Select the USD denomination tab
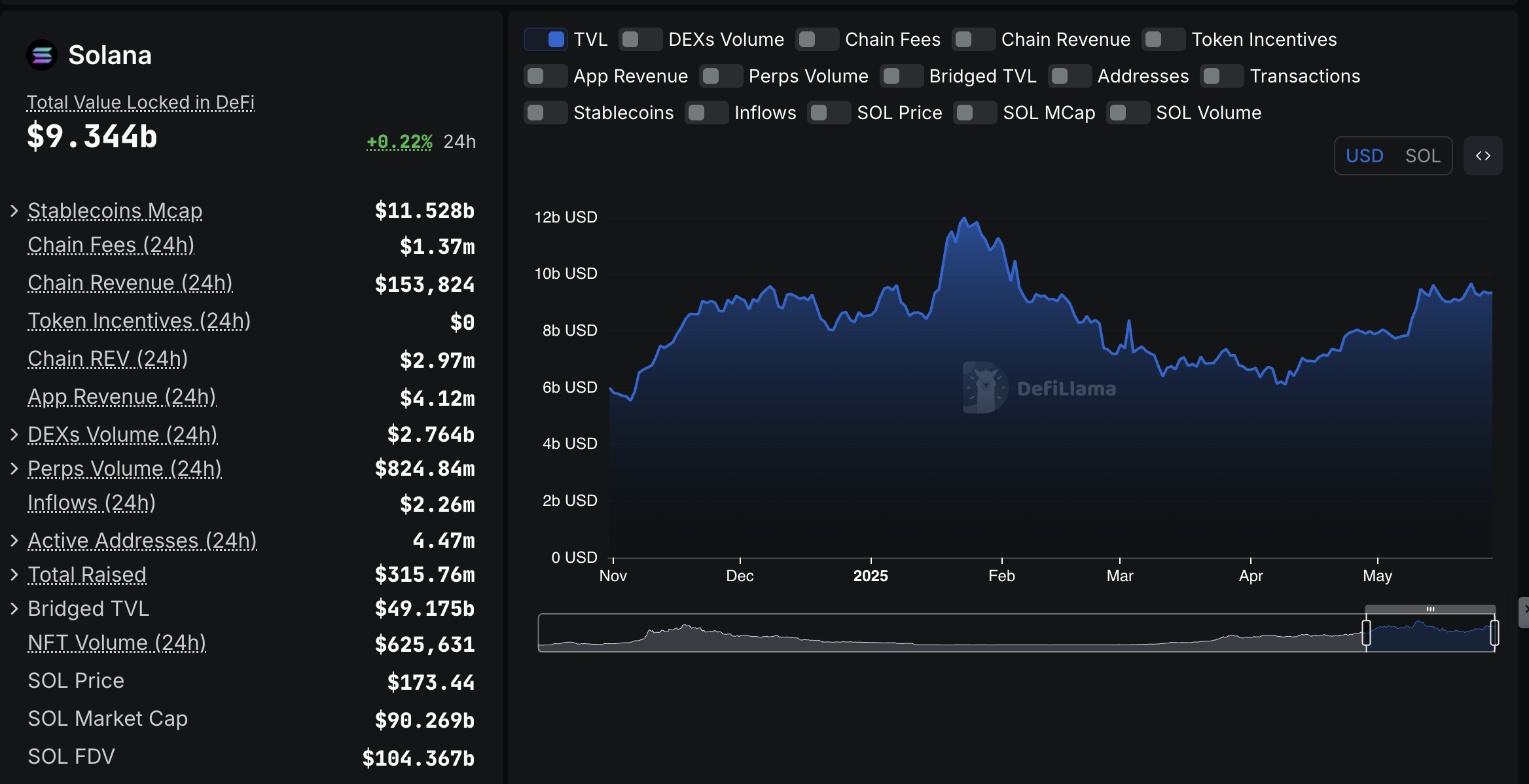 pyautogui.click(x=1364, y=156)
